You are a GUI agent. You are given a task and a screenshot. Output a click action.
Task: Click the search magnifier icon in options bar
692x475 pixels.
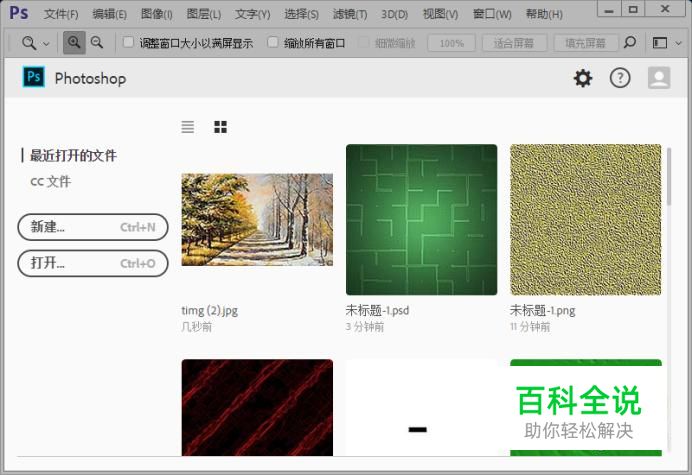coord(630,43)
